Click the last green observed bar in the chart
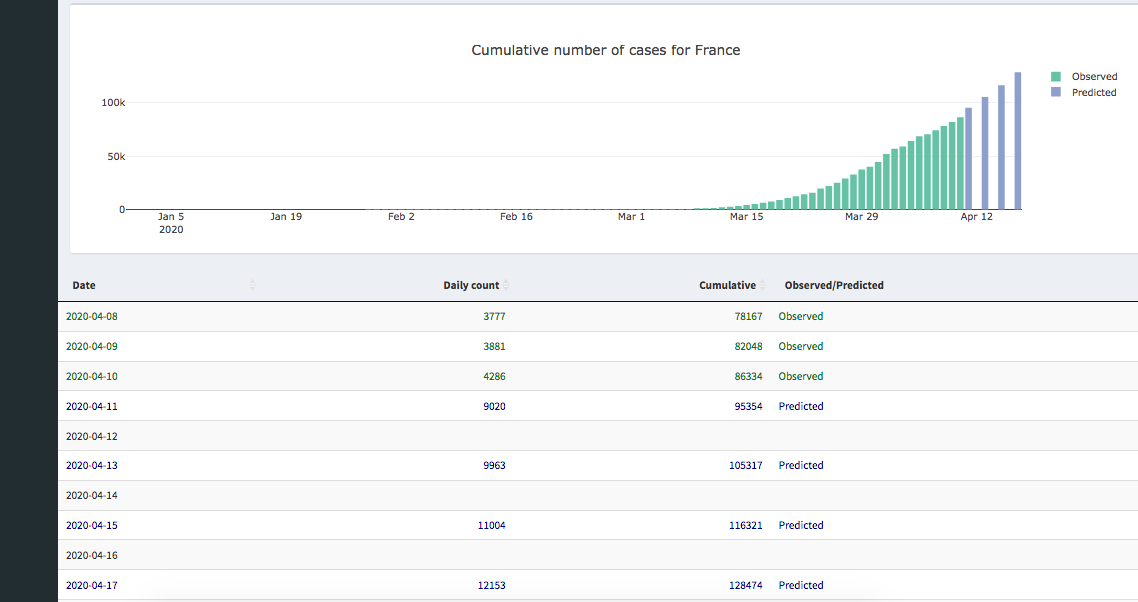The height and width of the screenshot is (602, 1138). pyautogui.click(x=960, y=164)
